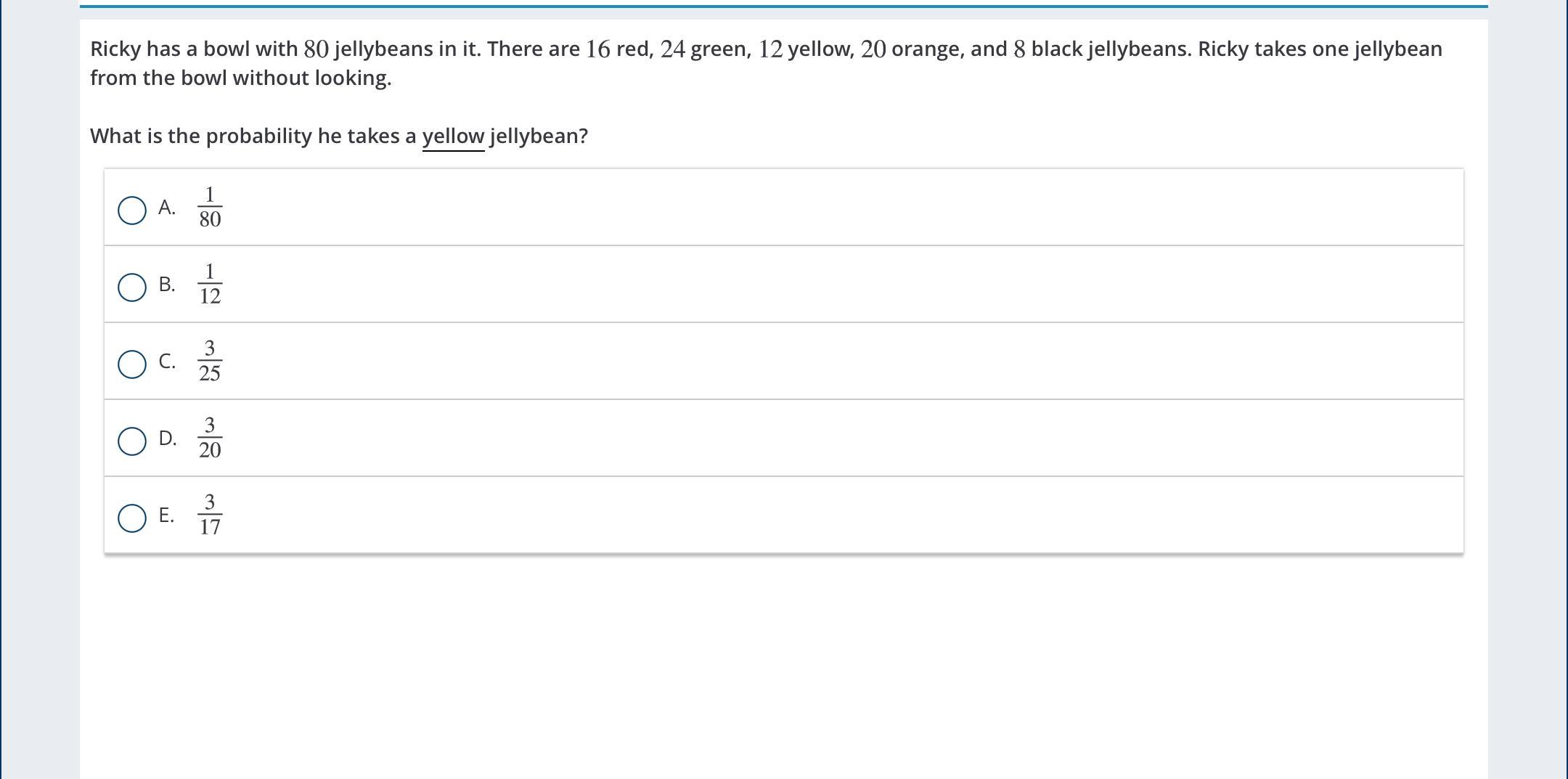Viewport: 1568px width, 779px height.
Task: Click the letter label "E."
Action: (166, 515)
